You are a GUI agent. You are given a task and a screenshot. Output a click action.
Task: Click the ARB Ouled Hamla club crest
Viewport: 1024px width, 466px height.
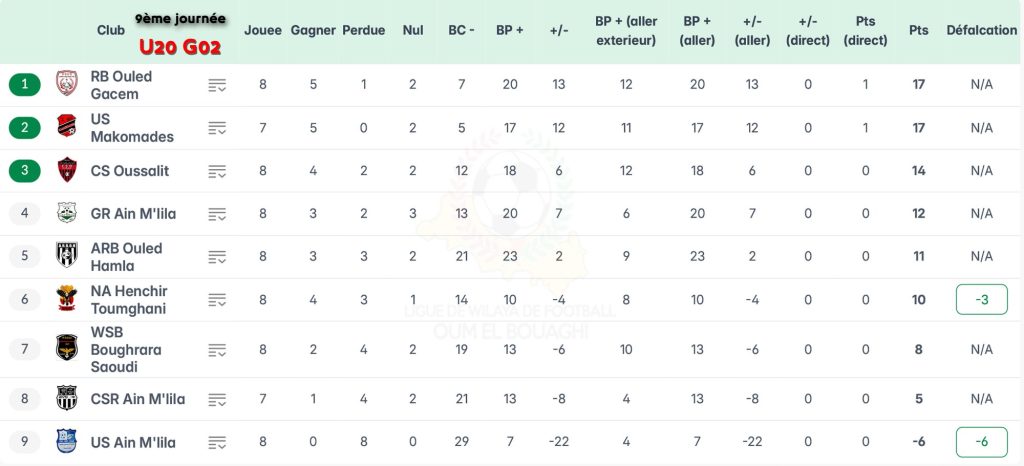pyautogui.click(x=67, y=256)
